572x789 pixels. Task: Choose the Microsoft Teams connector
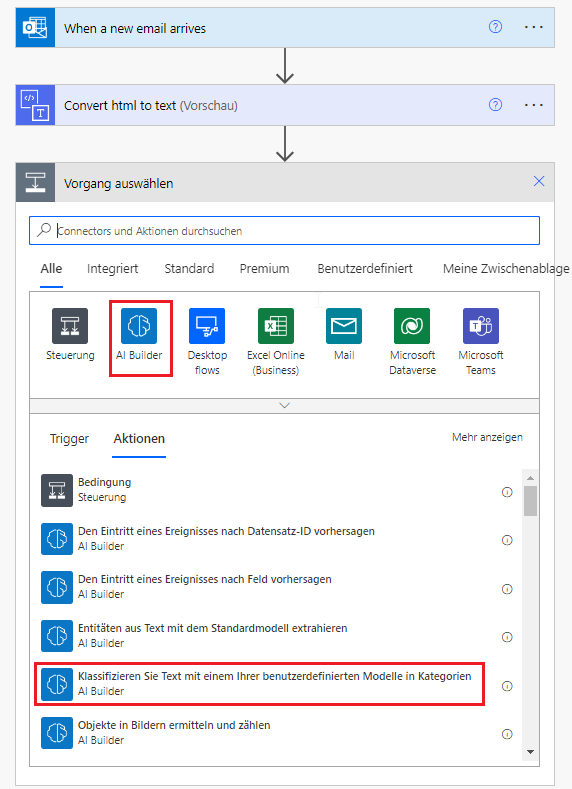481,326
